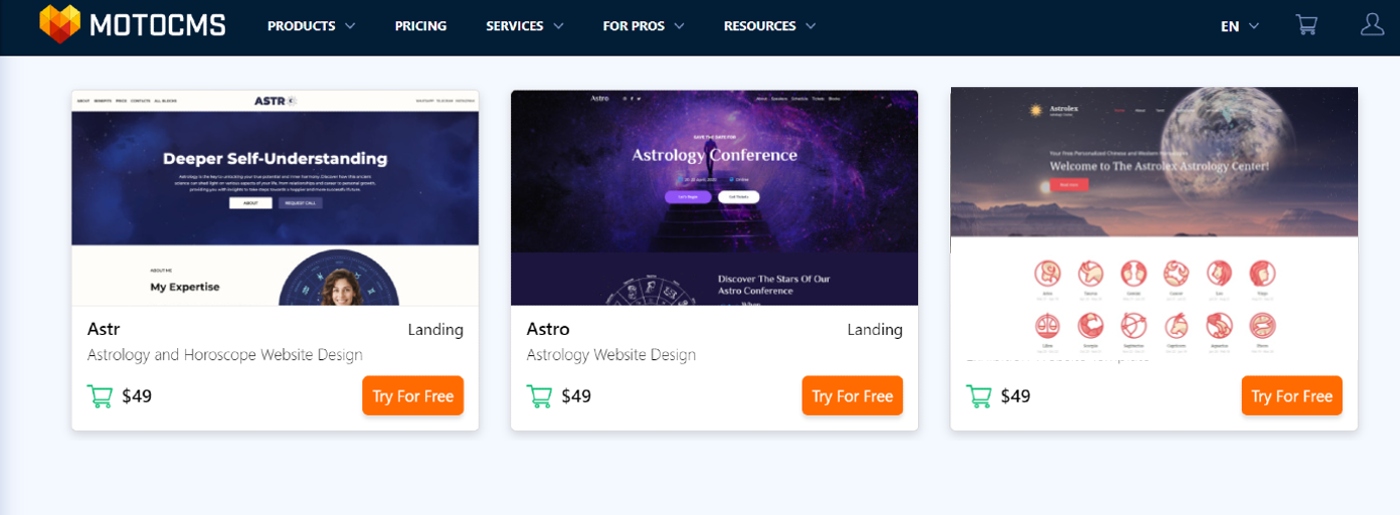Click the green cart icon on Astr card
1400x515 pixels.
coord(100,396)
